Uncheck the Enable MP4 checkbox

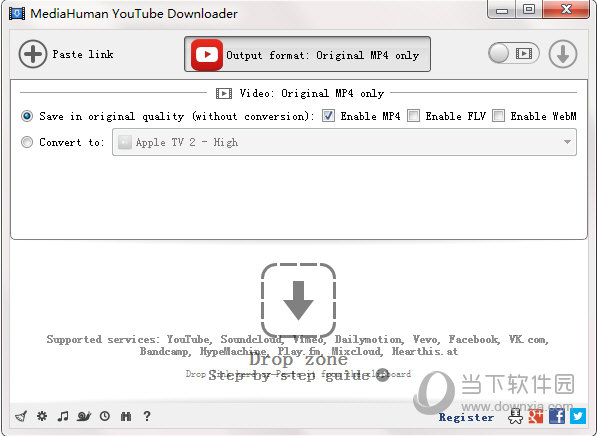pyautogui.click(x=328, y=116)
